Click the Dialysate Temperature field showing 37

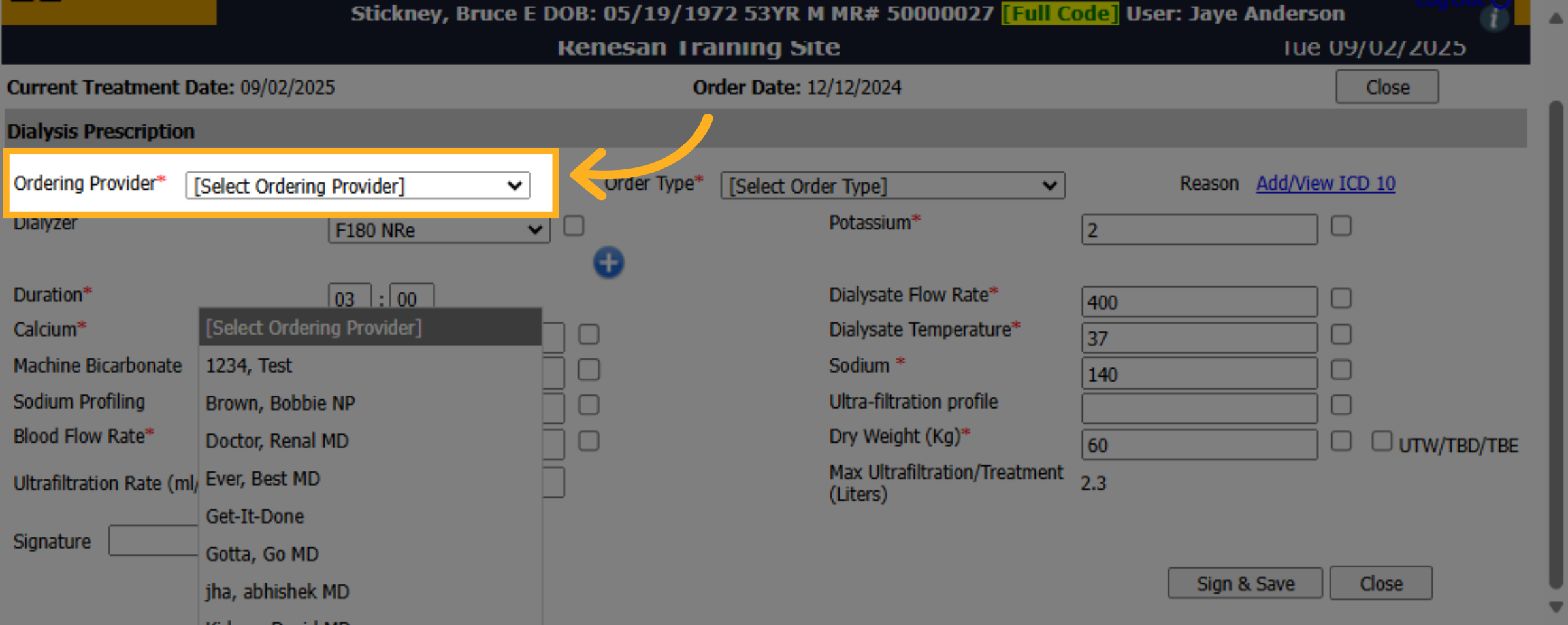[1200, 338]
